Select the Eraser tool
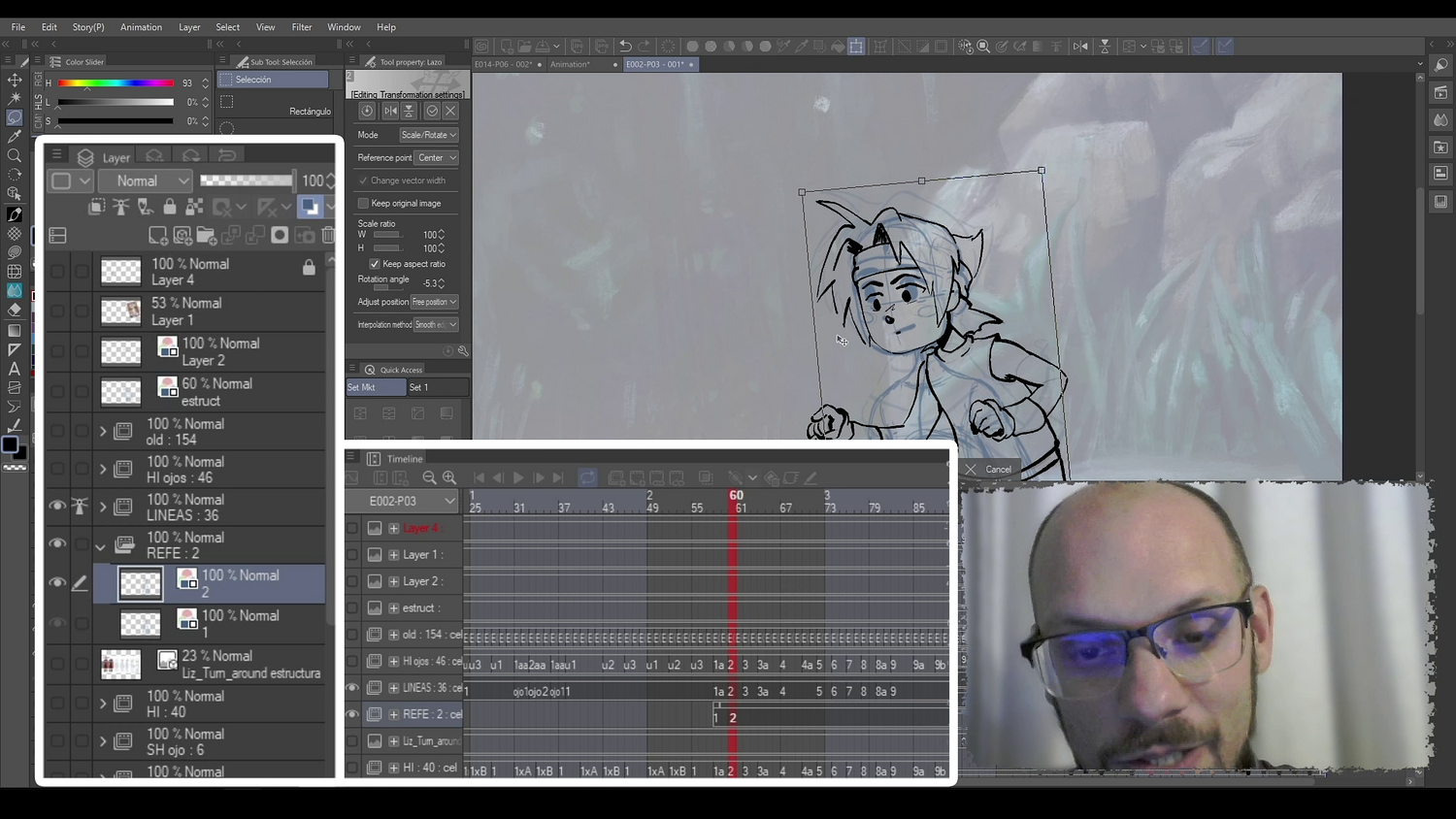Screen dimensions: 1456x819 15,310
